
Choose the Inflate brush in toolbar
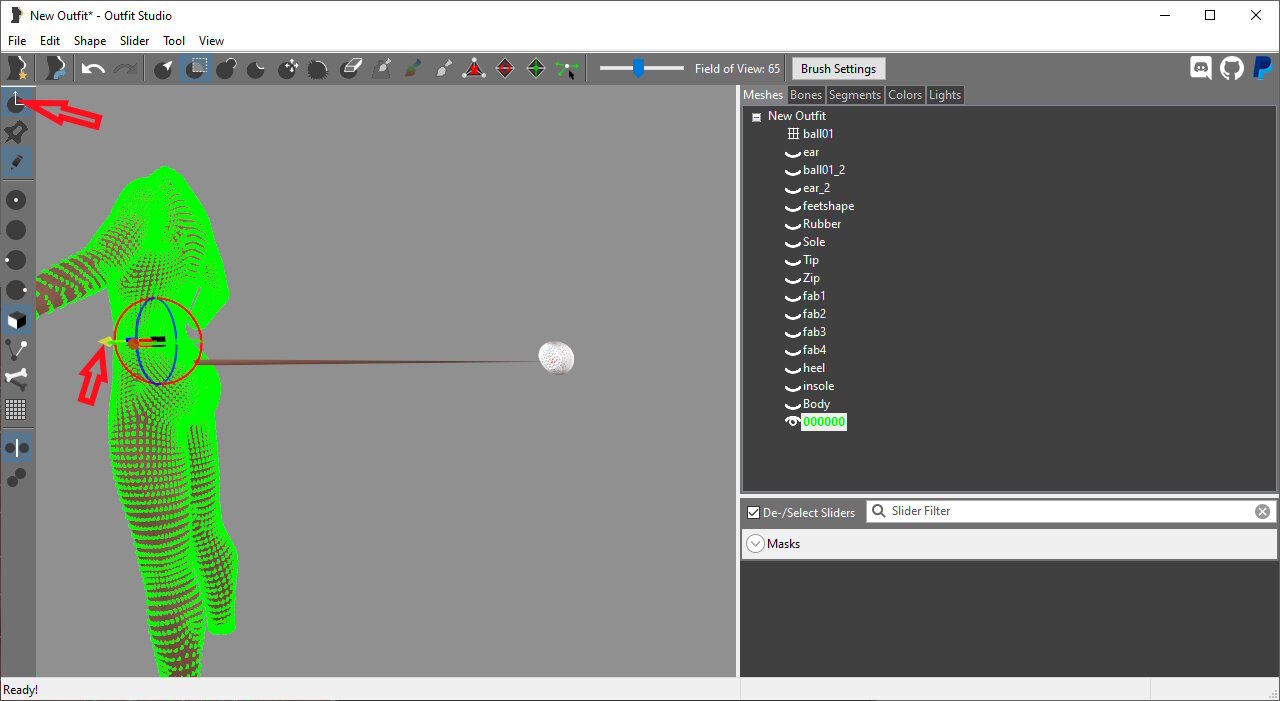click(226, 69)
